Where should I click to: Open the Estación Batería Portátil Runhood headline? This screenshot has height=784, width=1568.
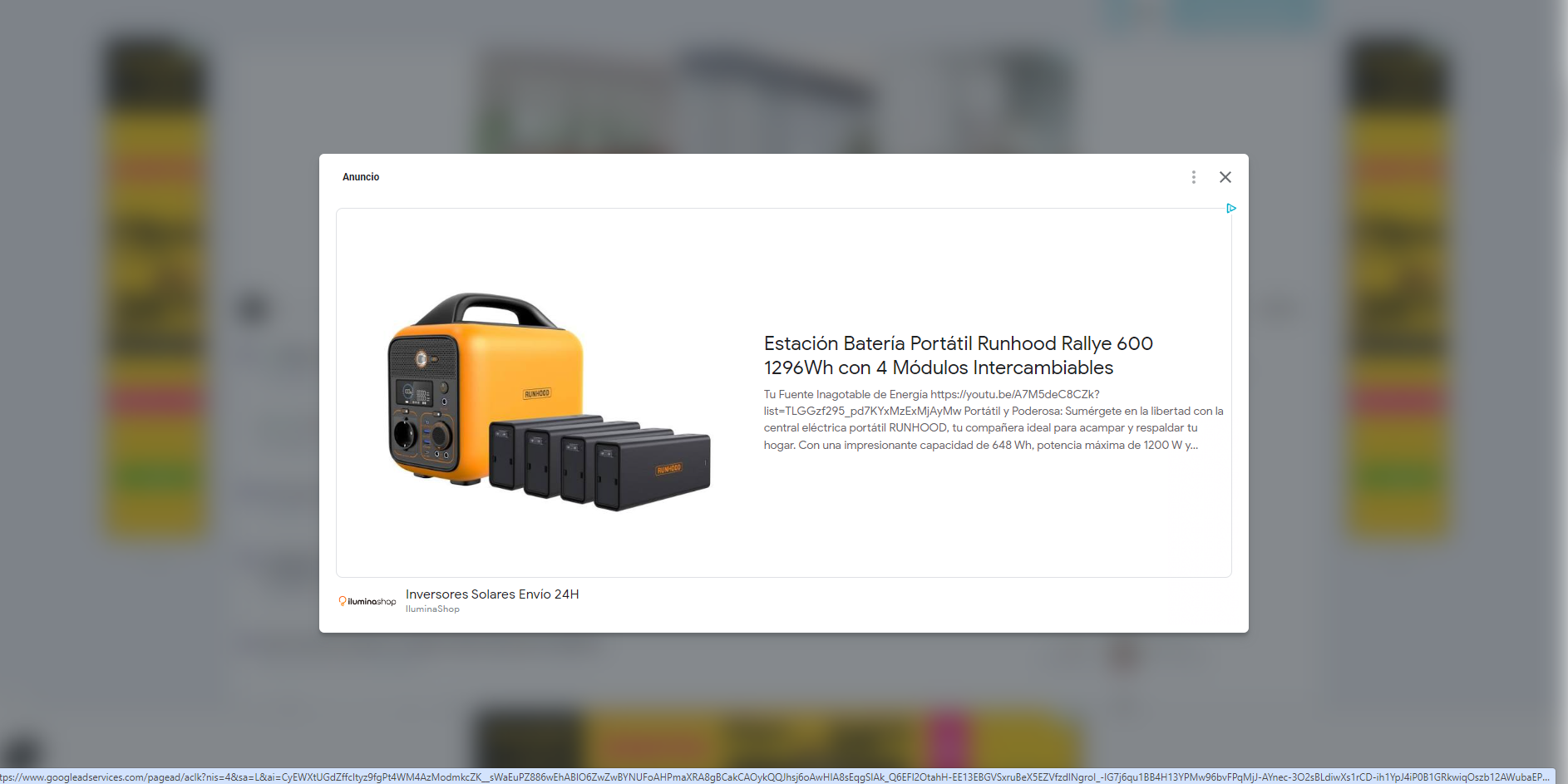click(958, 355)
